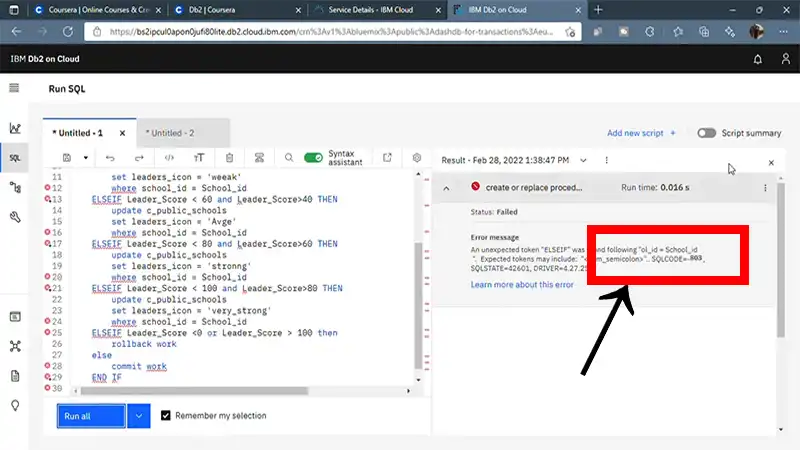
Task: Open the data hierarchy sidebar icon
Action: click(15, 188)
